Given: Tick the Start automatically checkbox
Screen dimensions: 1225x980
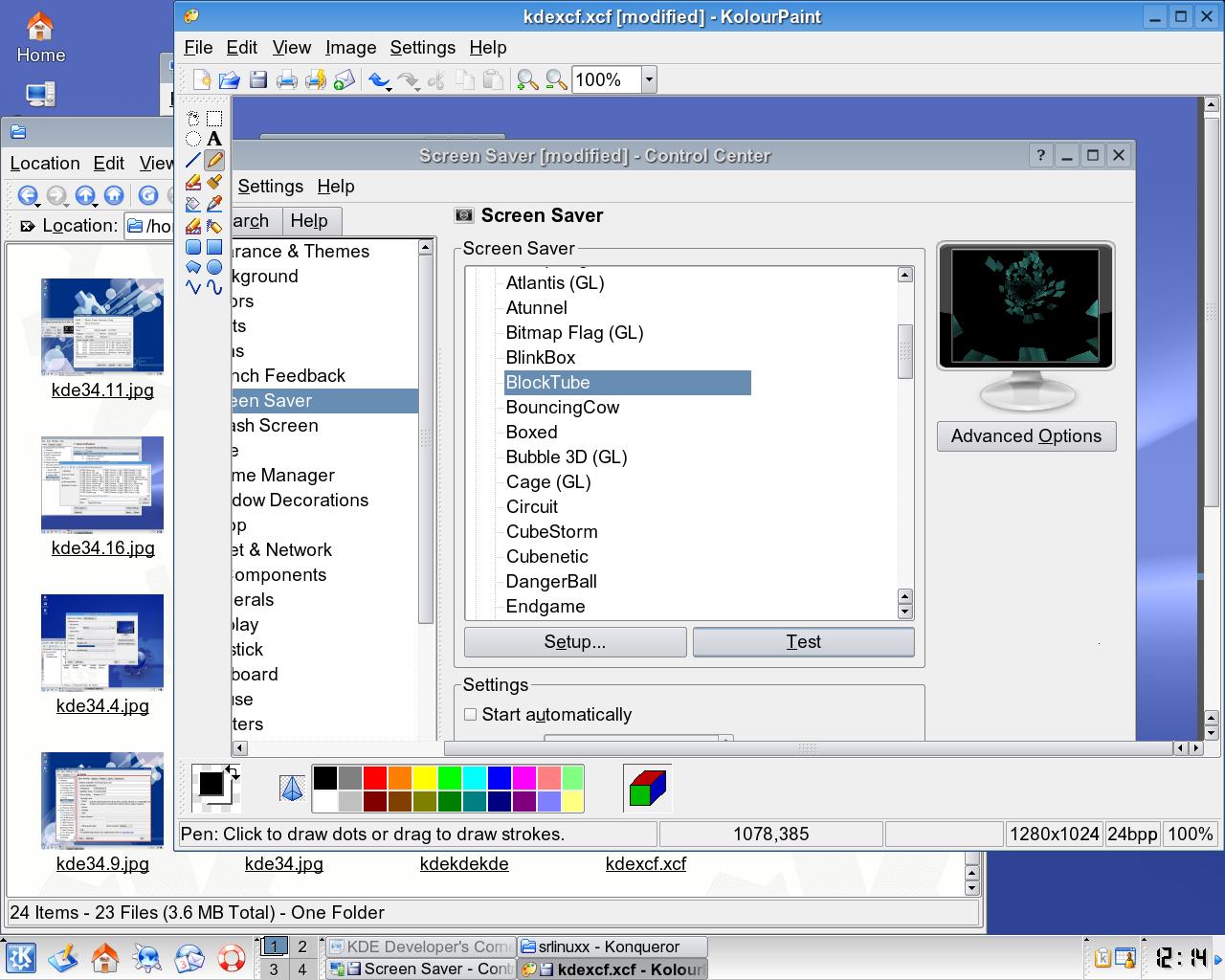Looking at the screenshot, I should coord(470,714).
